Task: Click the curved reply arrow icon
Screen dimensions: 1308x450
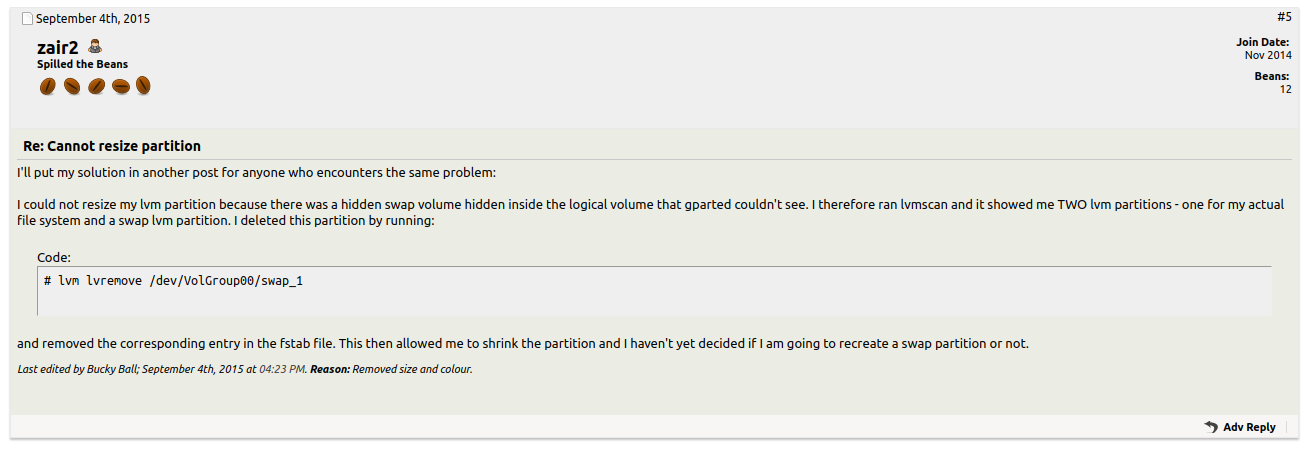Action: point(1211,427)
